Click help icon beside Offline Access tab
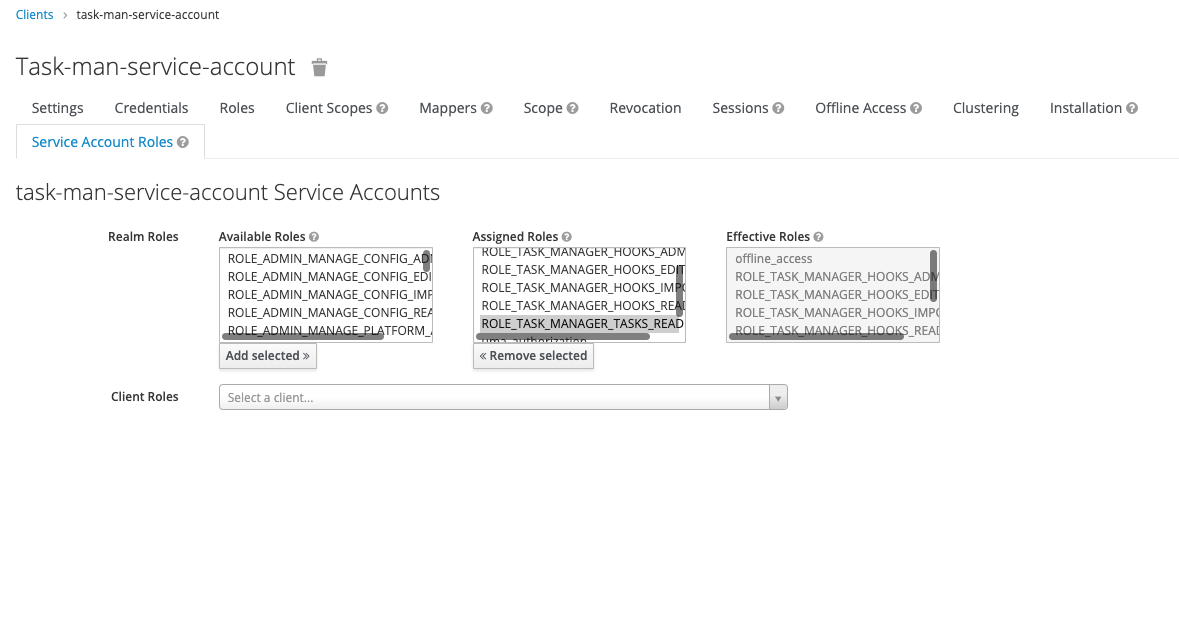The width and height of the screenshot is (1179, 634). pos(916,108)
